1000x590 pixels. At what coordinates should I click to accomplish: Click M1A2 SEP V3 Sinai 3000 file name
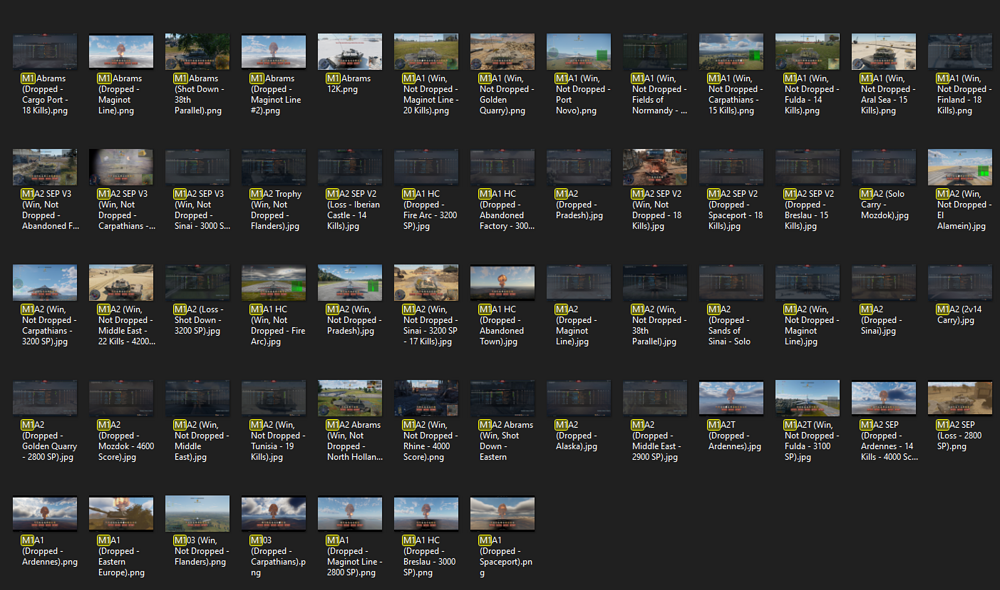pyautogui.click(x=202, y=210)
